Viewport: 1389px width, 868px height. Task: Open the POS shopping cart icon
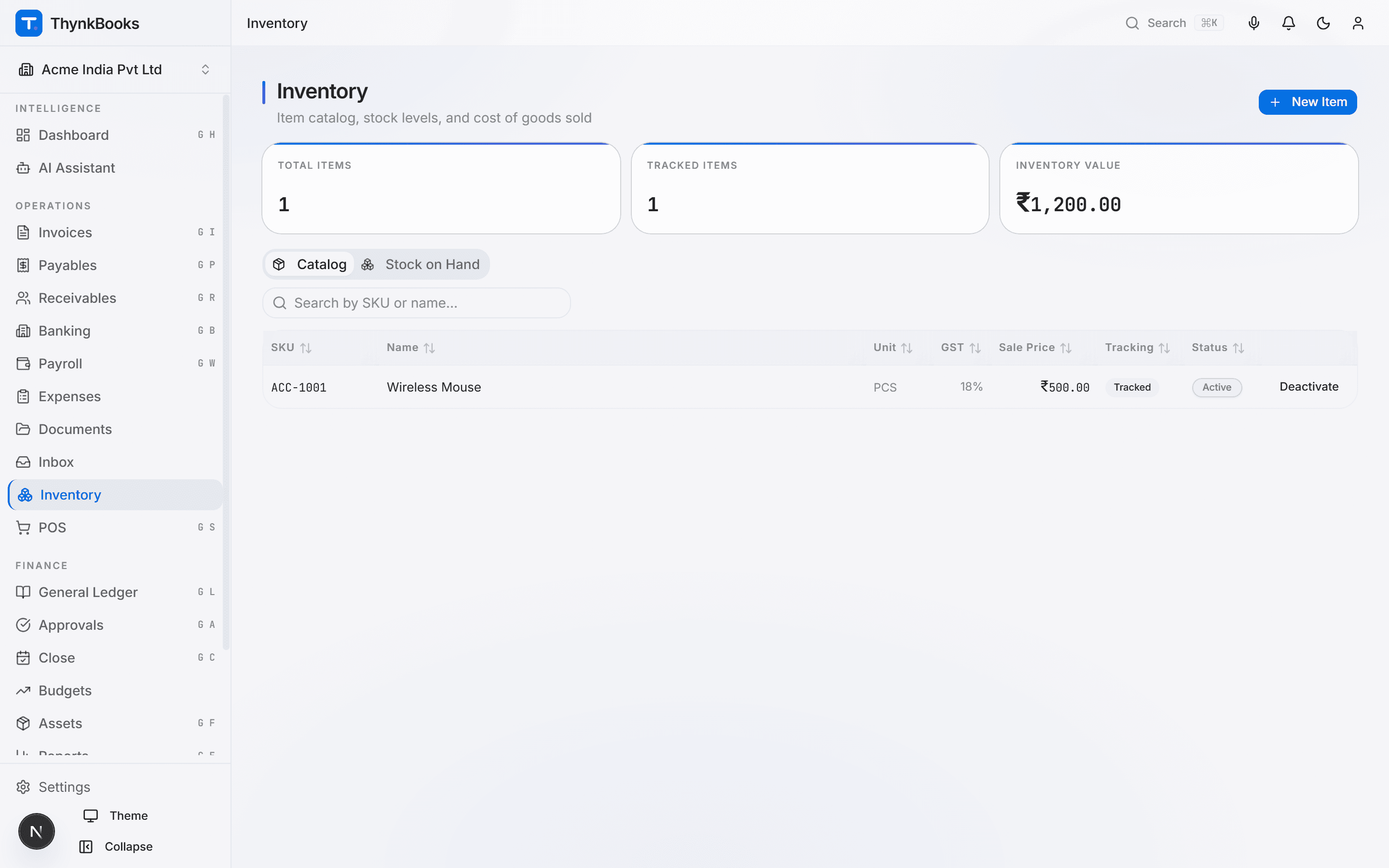[x=23, y=528]
